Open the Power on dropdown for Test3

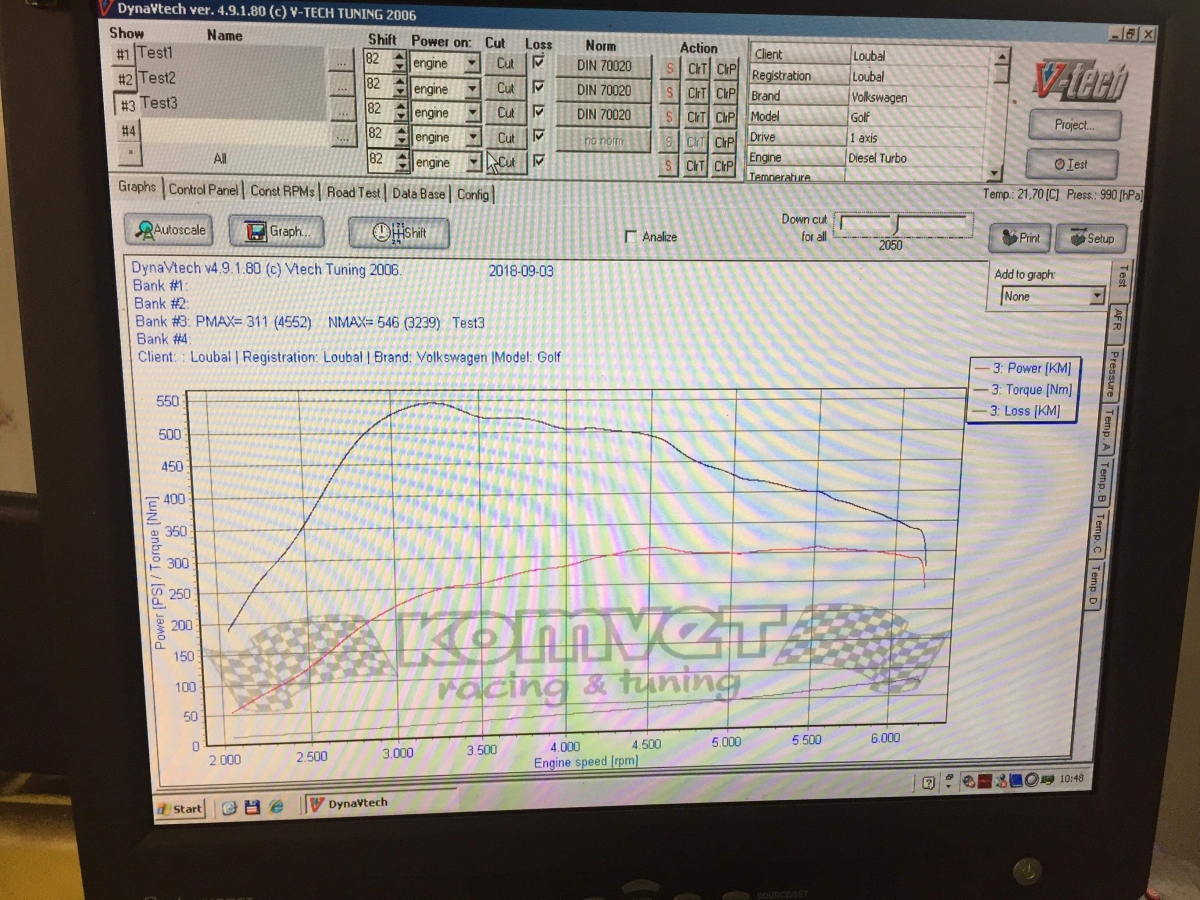(472, 113)
